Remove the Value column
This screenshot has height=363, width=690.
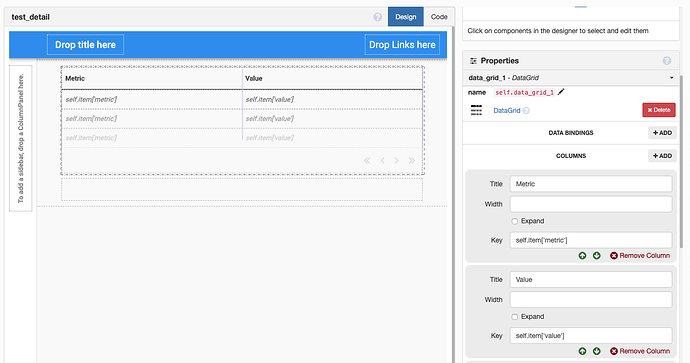[640, 351]
